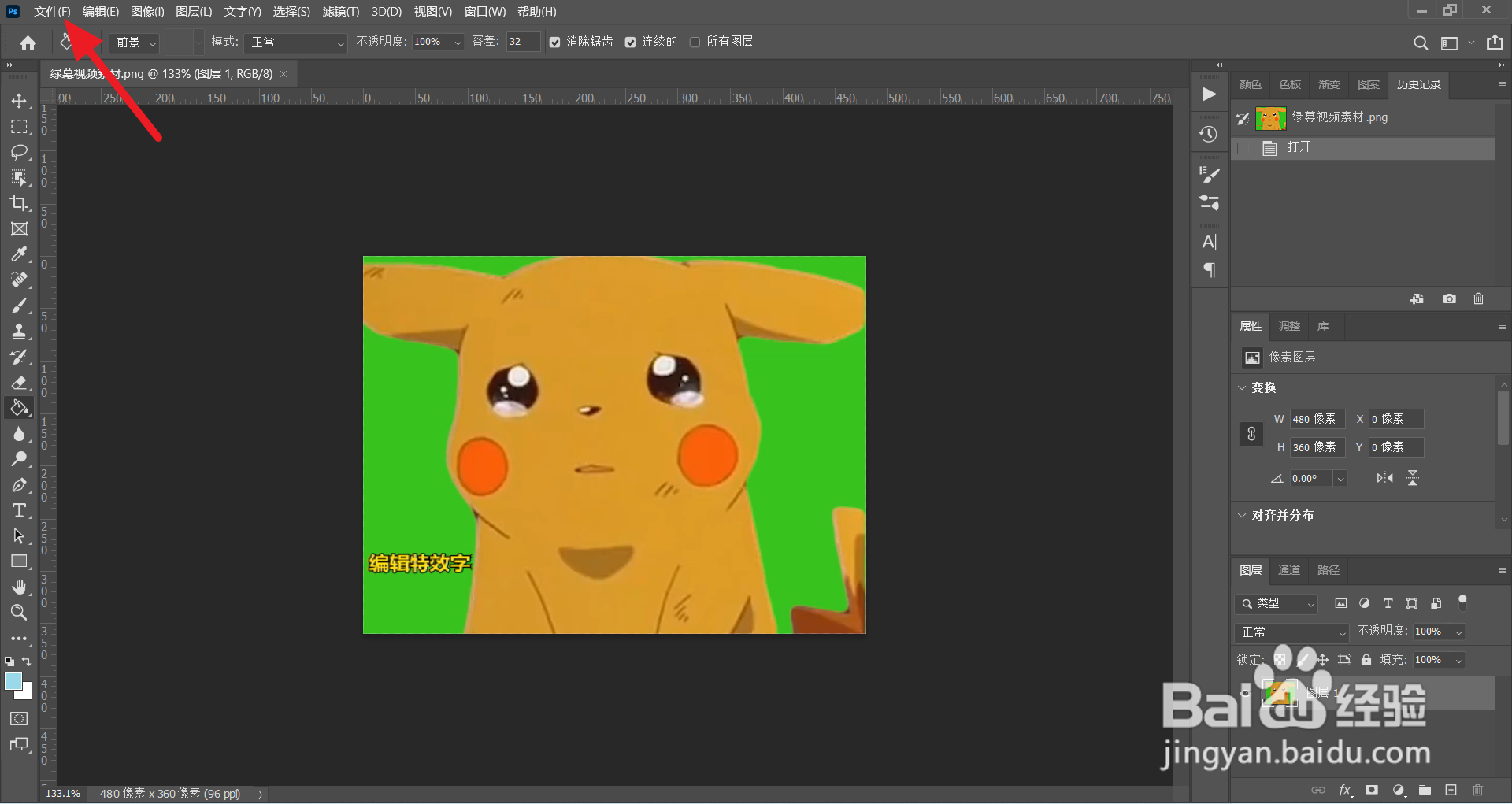Select the Eyedropper tool

(x=19, y=254)
